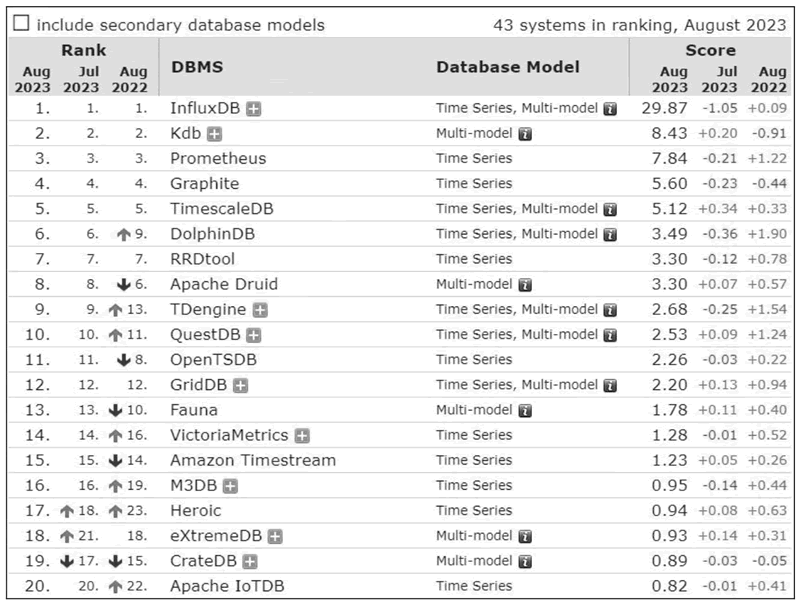Click the plus icon next to GridDB

[x=240, y=385]
